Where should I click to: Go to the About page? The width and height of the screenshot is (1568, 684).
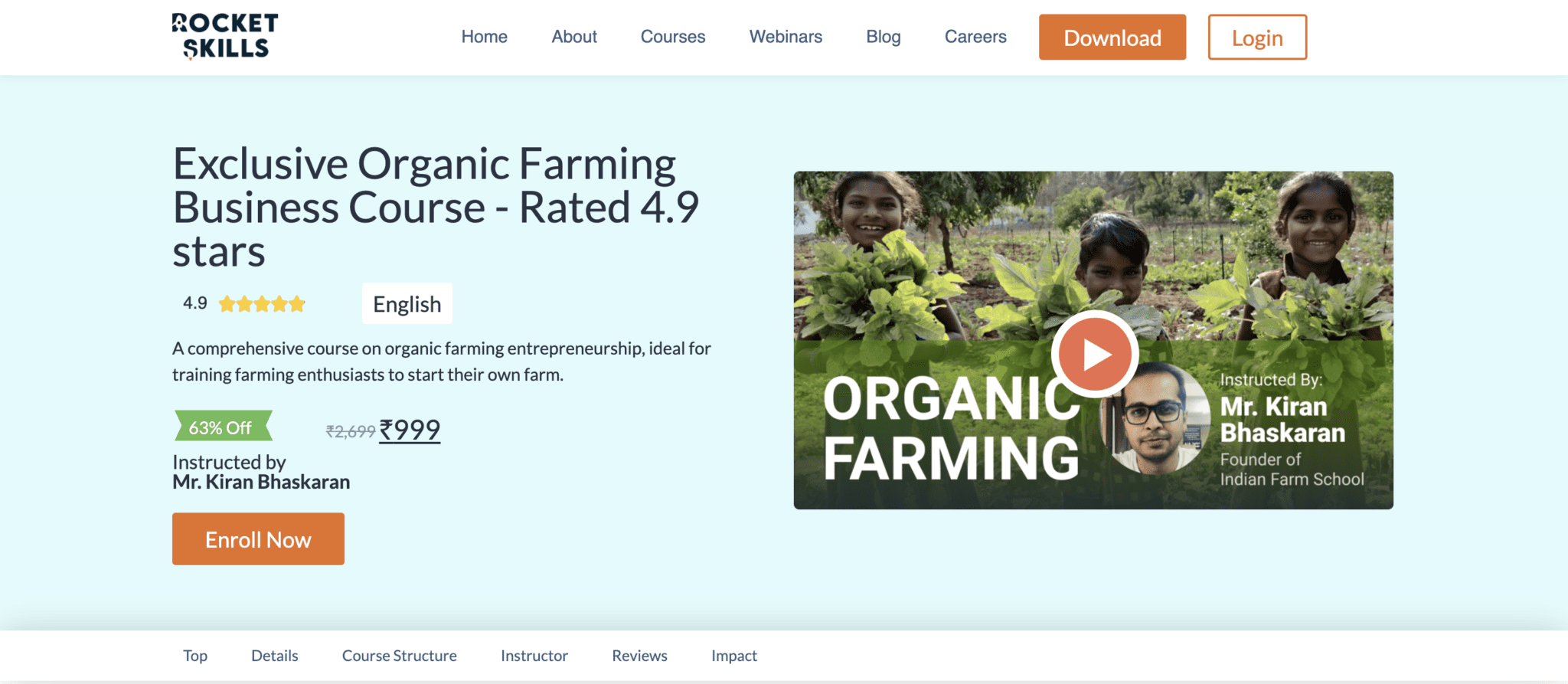[x=574, y=37]
